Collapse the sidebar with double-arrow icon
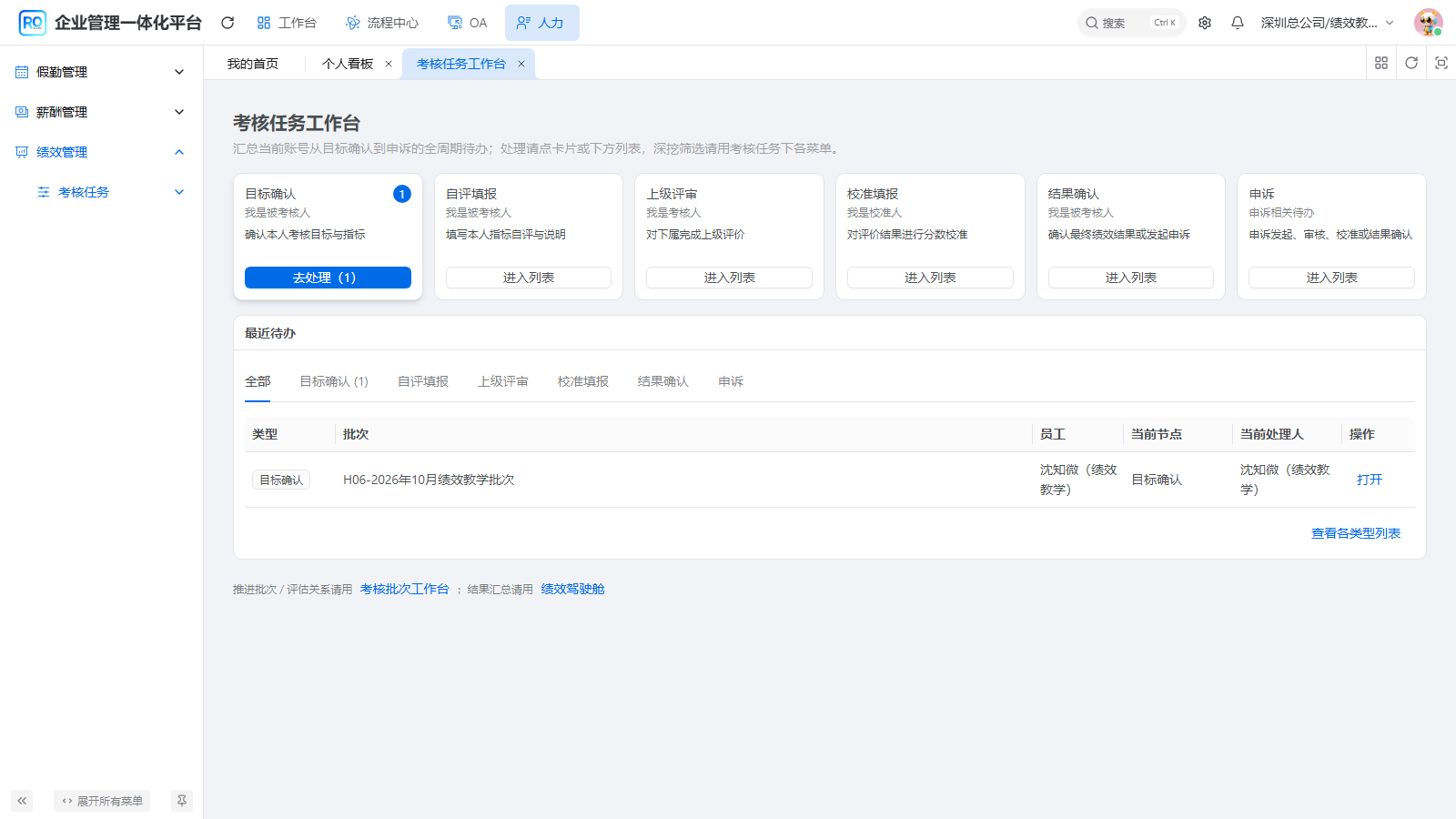The width and height of the screenshot is (1456, 819). pos(22,801)
